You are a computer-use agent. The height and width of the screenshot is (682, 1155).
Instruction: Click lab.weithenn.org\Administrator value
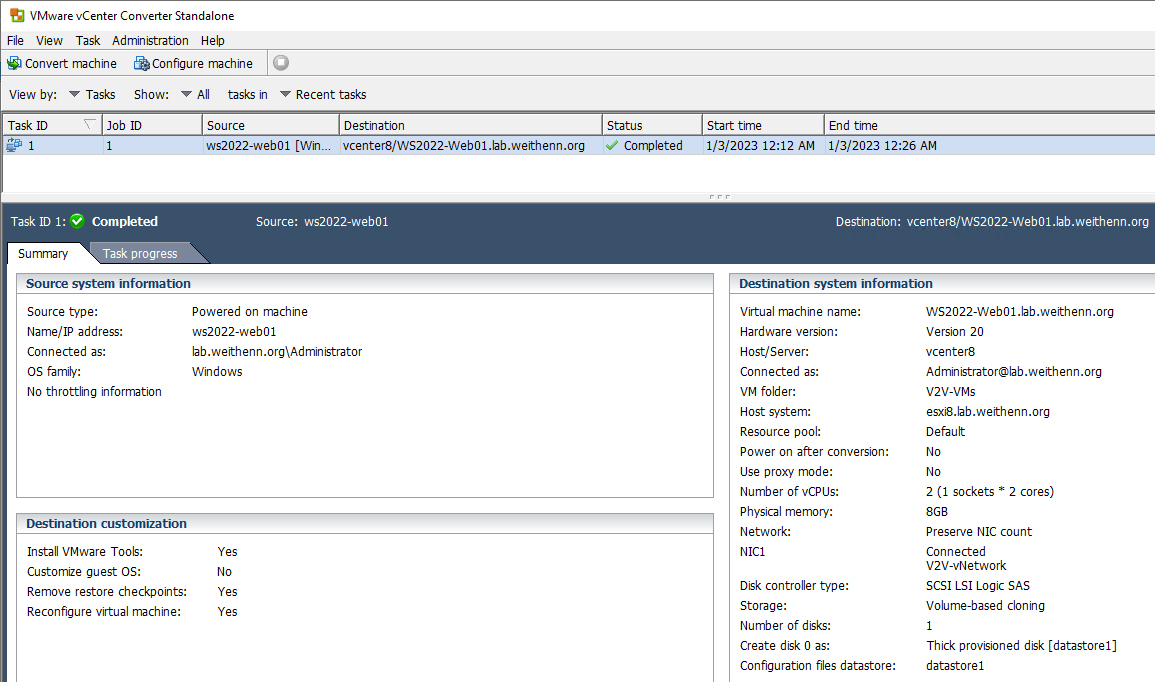(x=277, y=351)
